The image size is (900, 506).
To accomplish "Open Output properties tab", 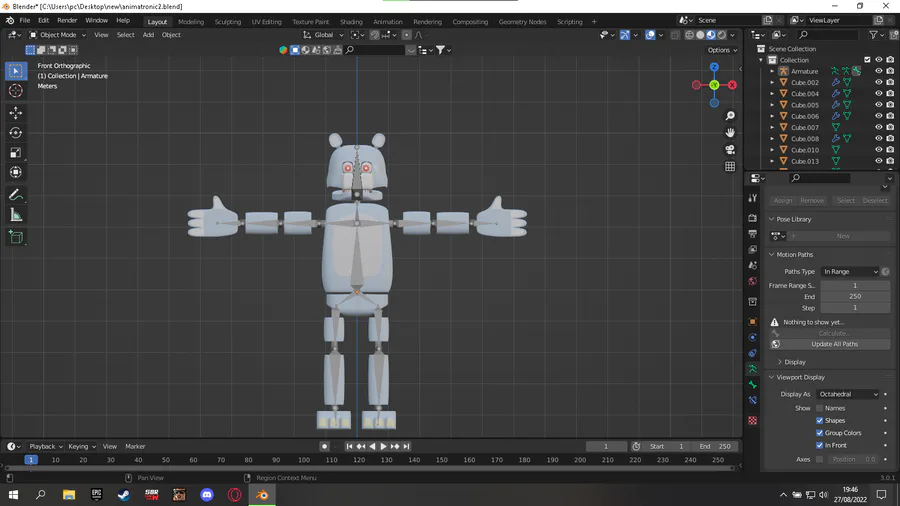I will point(752,233).
